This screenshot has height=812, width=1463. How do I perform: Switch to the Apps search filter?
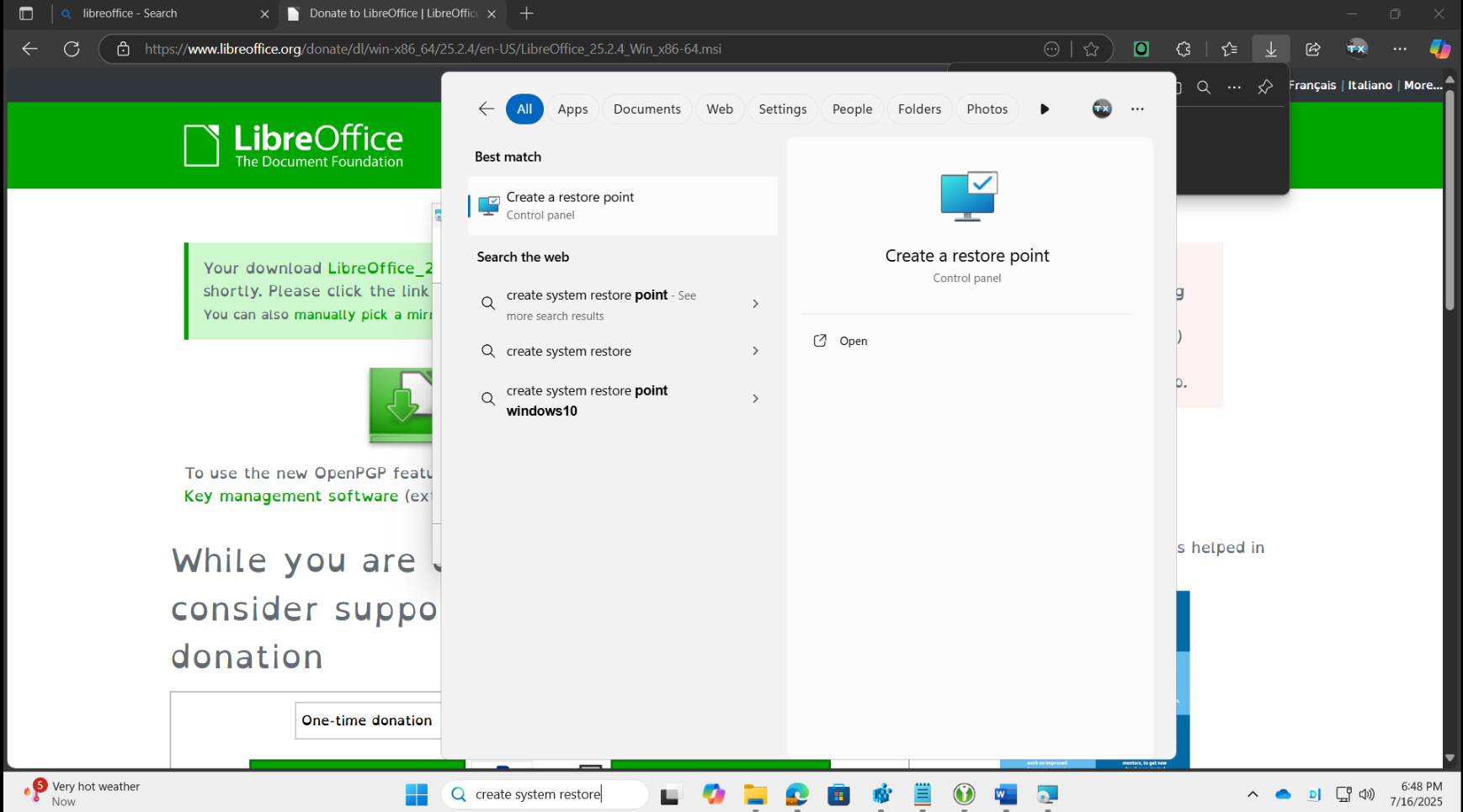(572, 109)
